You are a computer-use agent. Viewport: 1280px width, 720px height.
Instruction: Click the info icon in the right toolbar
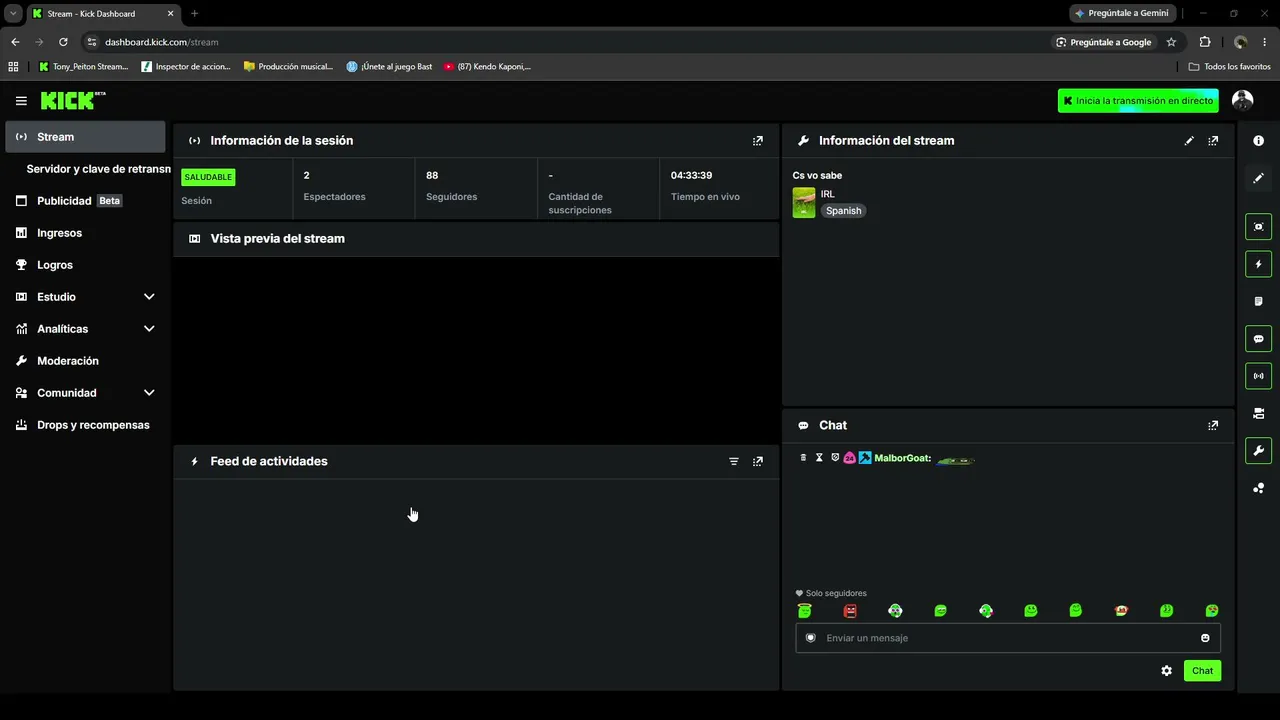click(1259, 141)
